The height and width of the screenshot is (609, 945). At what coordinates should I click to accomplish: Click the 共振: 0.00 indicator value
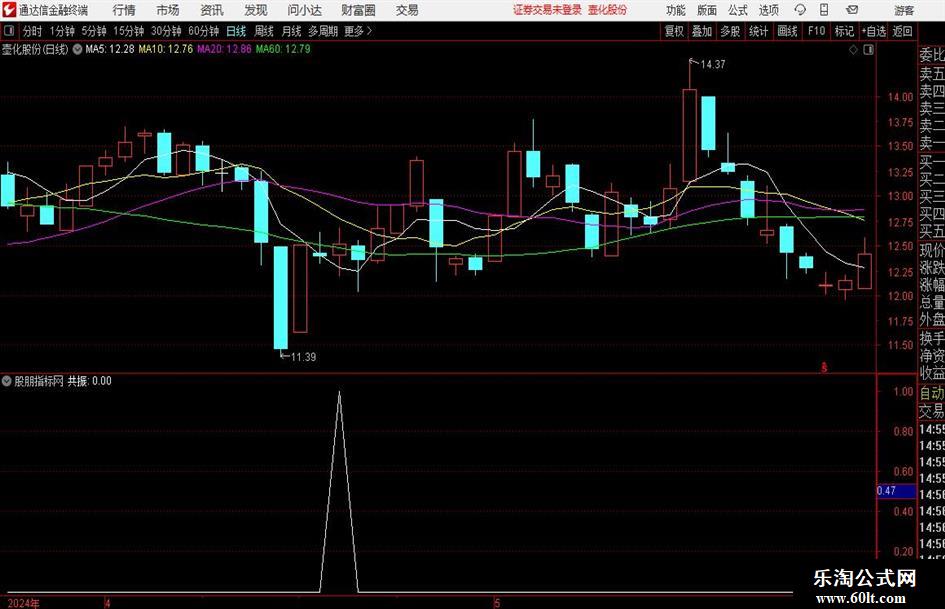coord(89,381)
